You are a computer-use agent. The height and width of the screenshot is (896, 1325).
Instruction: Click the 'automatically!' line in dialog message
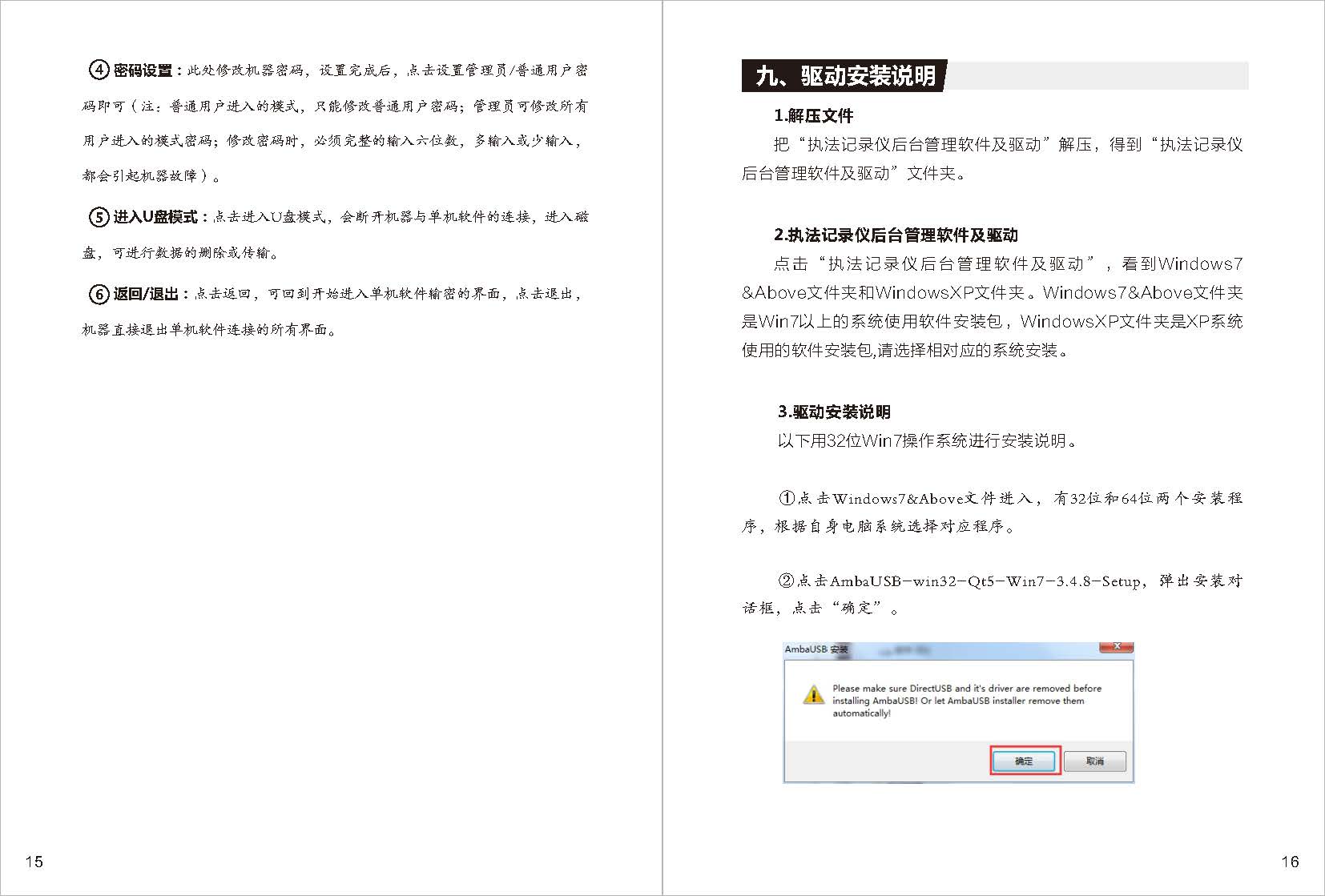point(861,713)
